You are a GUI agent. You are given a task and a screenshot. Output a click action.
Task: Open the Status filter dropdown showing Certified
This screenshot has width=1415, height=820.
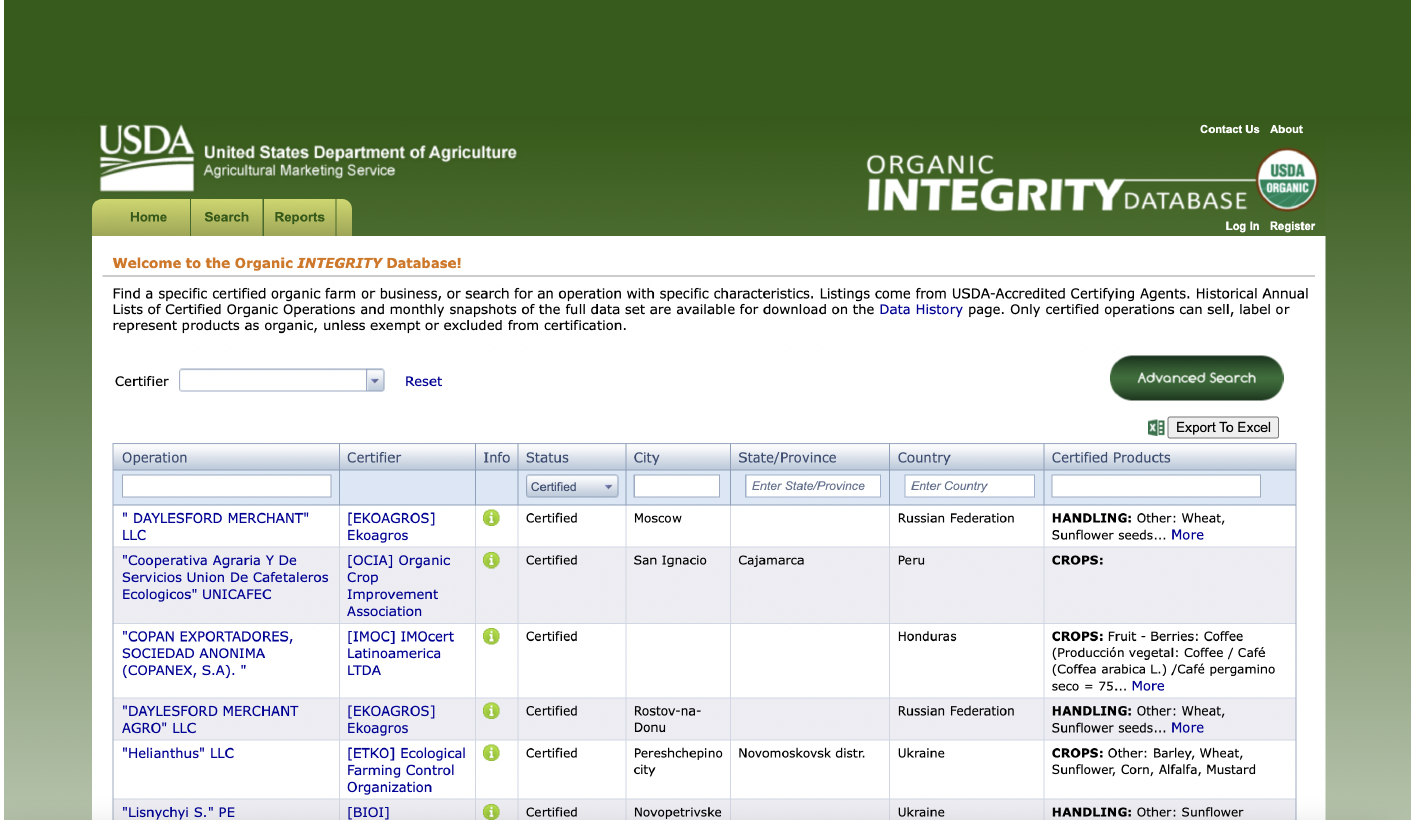coord(572,486)
